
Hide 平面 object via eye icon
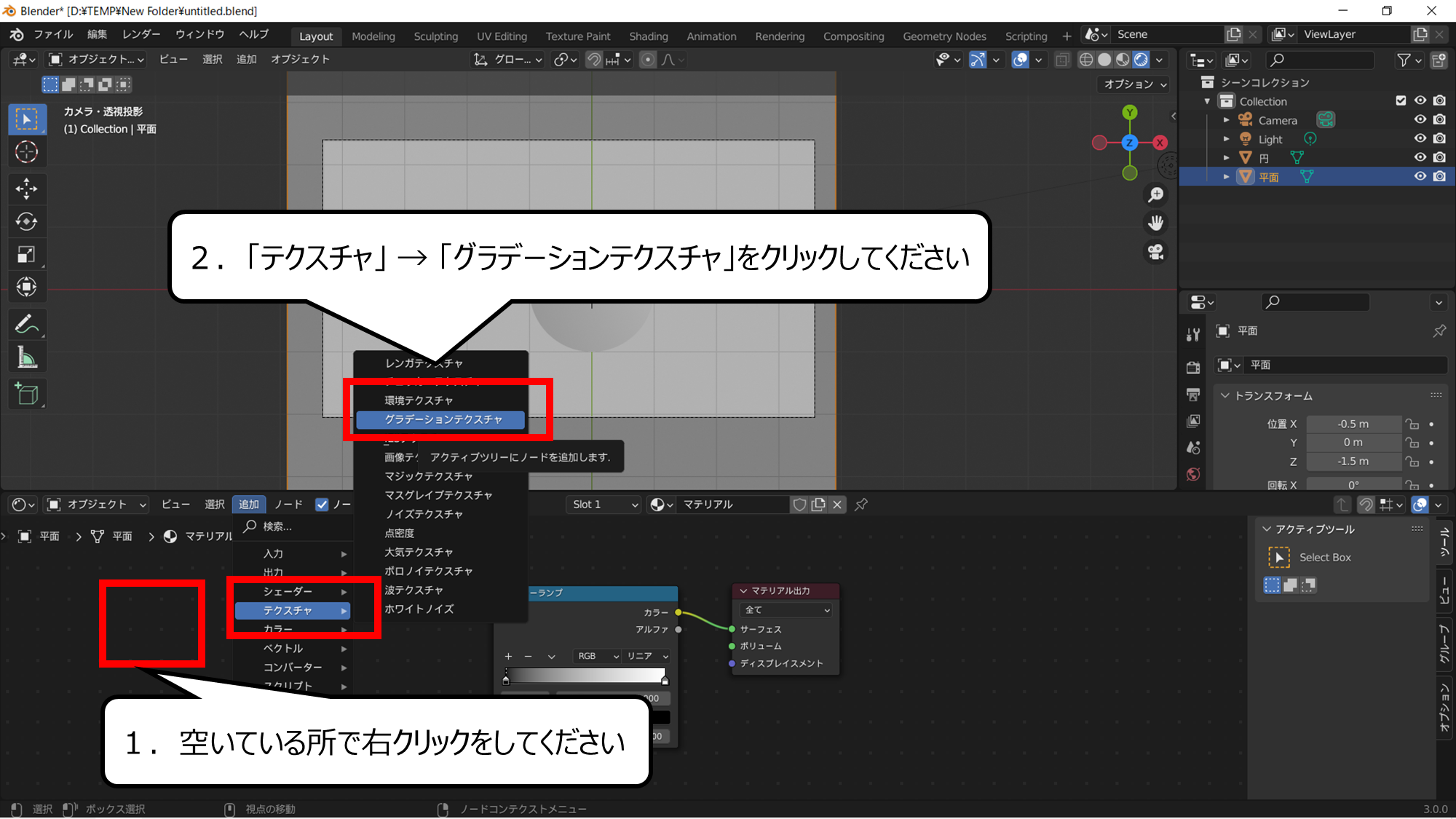[1420, 176]
